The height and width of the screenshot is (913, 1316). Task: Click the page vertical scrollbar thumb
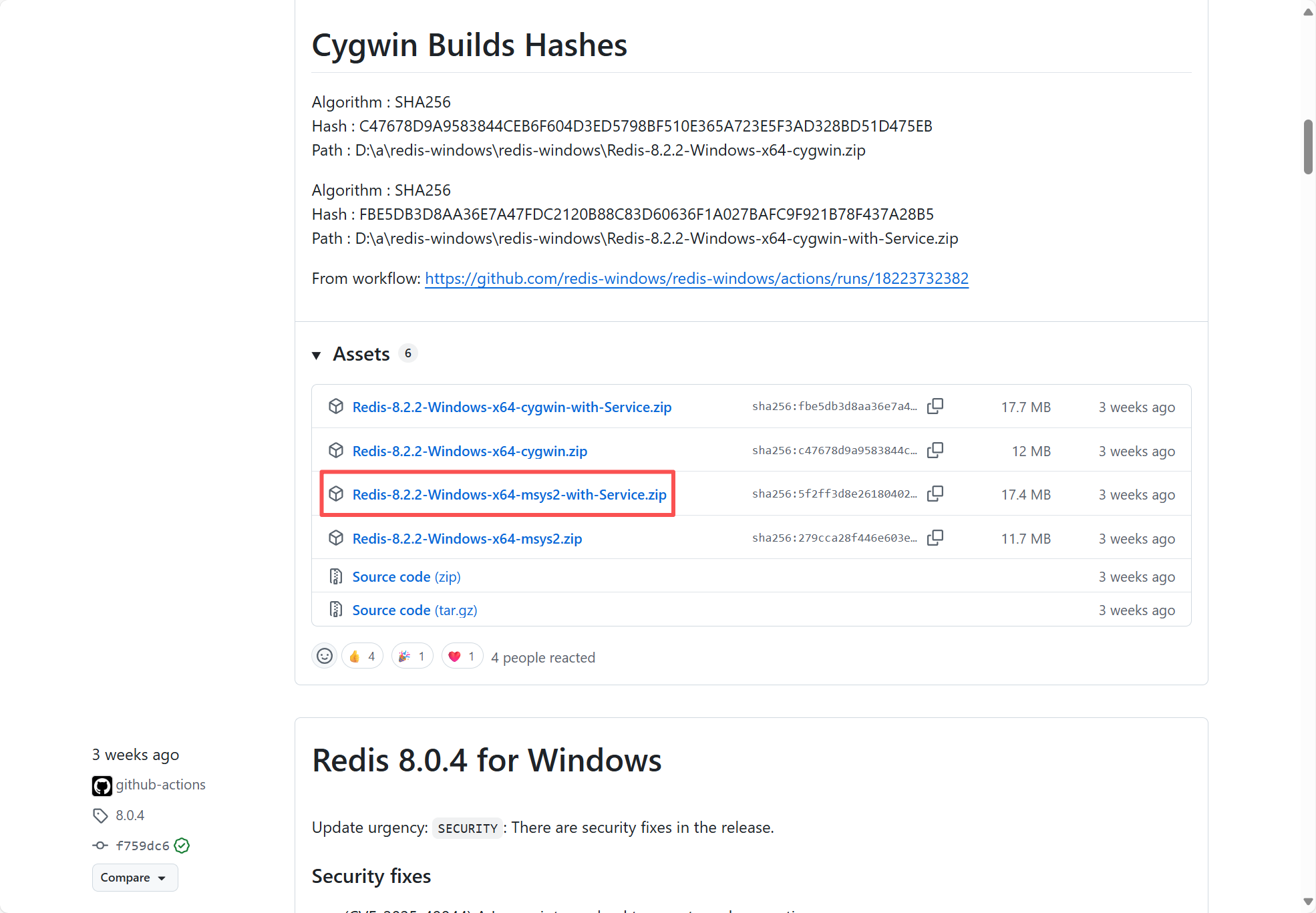[x=1308, y=147]
